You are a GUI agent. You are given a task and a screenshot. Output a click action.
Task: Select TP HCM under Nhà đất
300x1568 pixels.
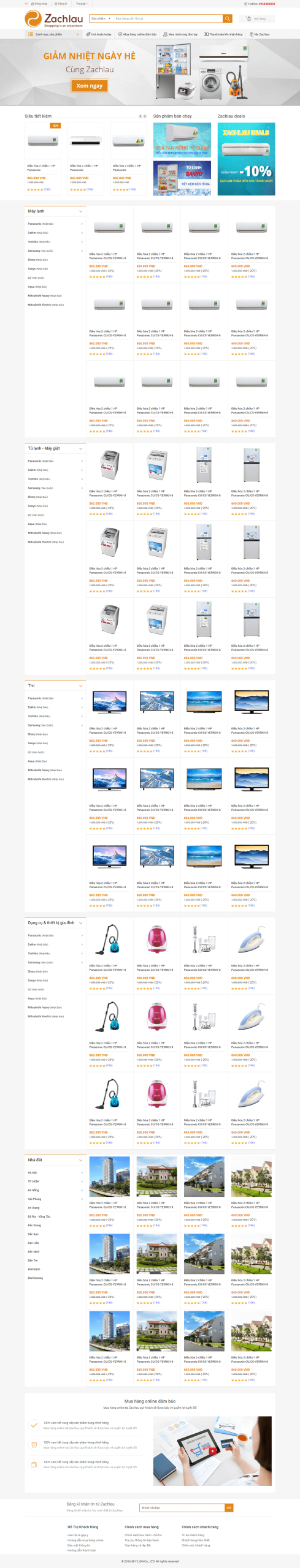[33, 1182]
